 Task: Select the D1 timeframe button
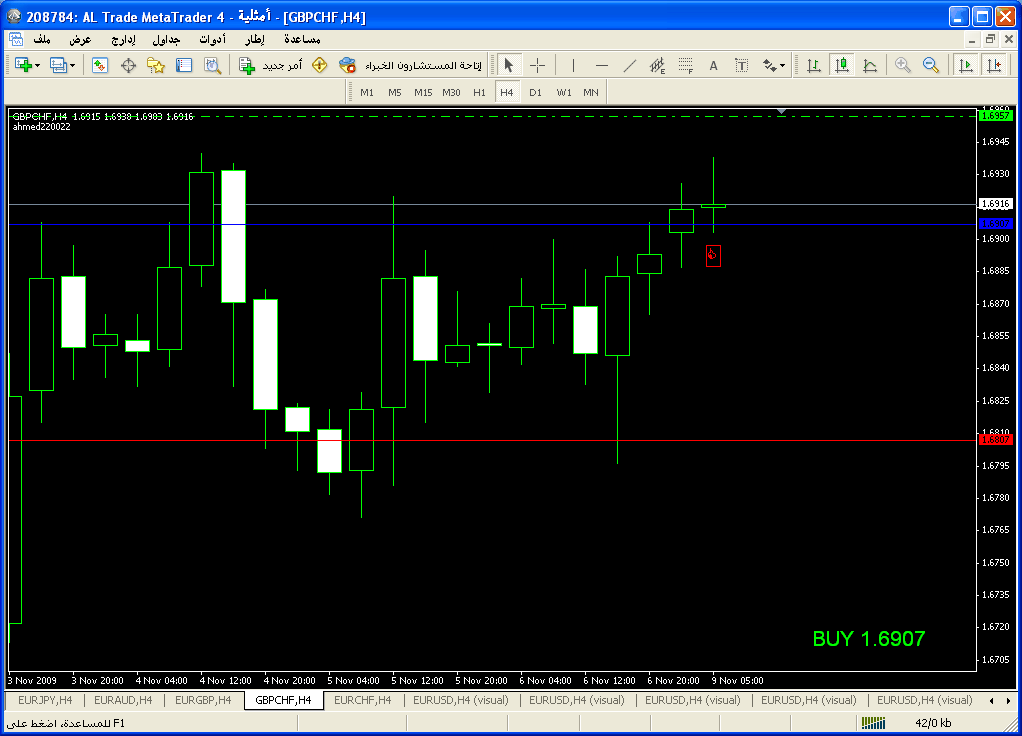[535, 93]
